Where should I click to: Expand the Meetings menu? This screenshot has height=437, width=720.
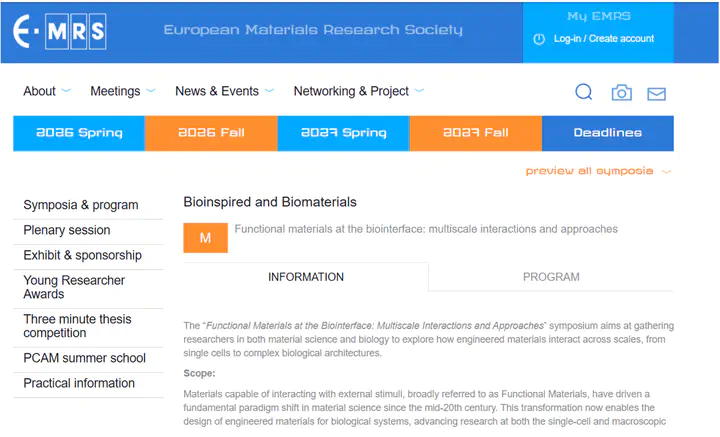[122, 91]
